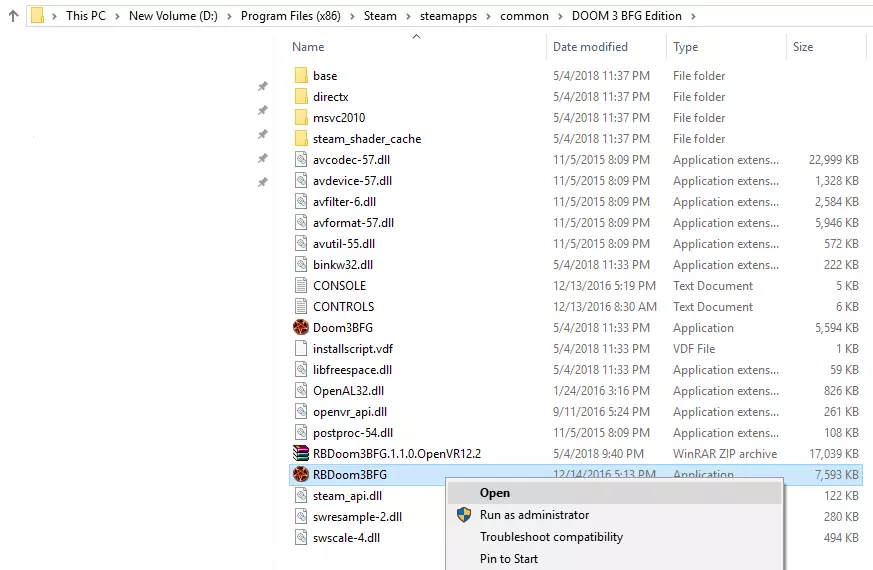Select the file name Doom3BFG
This screenshot has width=873, height=570.
[x=343, y=328]
